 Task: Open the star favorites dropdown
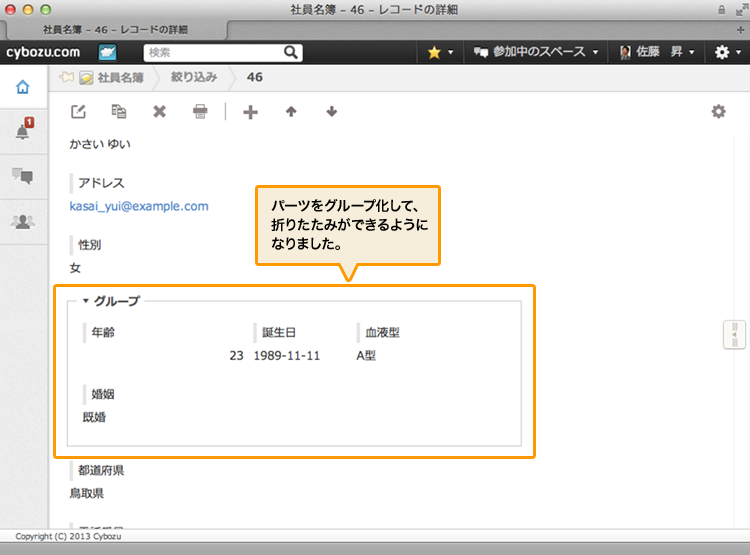440,52
